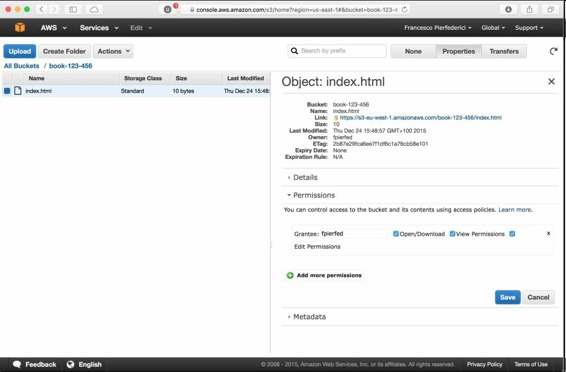Image resolution: width=566 pixels, height=372 pixels.
Task: Click the Safari address bar URL
Action: [x=296, y=10]
